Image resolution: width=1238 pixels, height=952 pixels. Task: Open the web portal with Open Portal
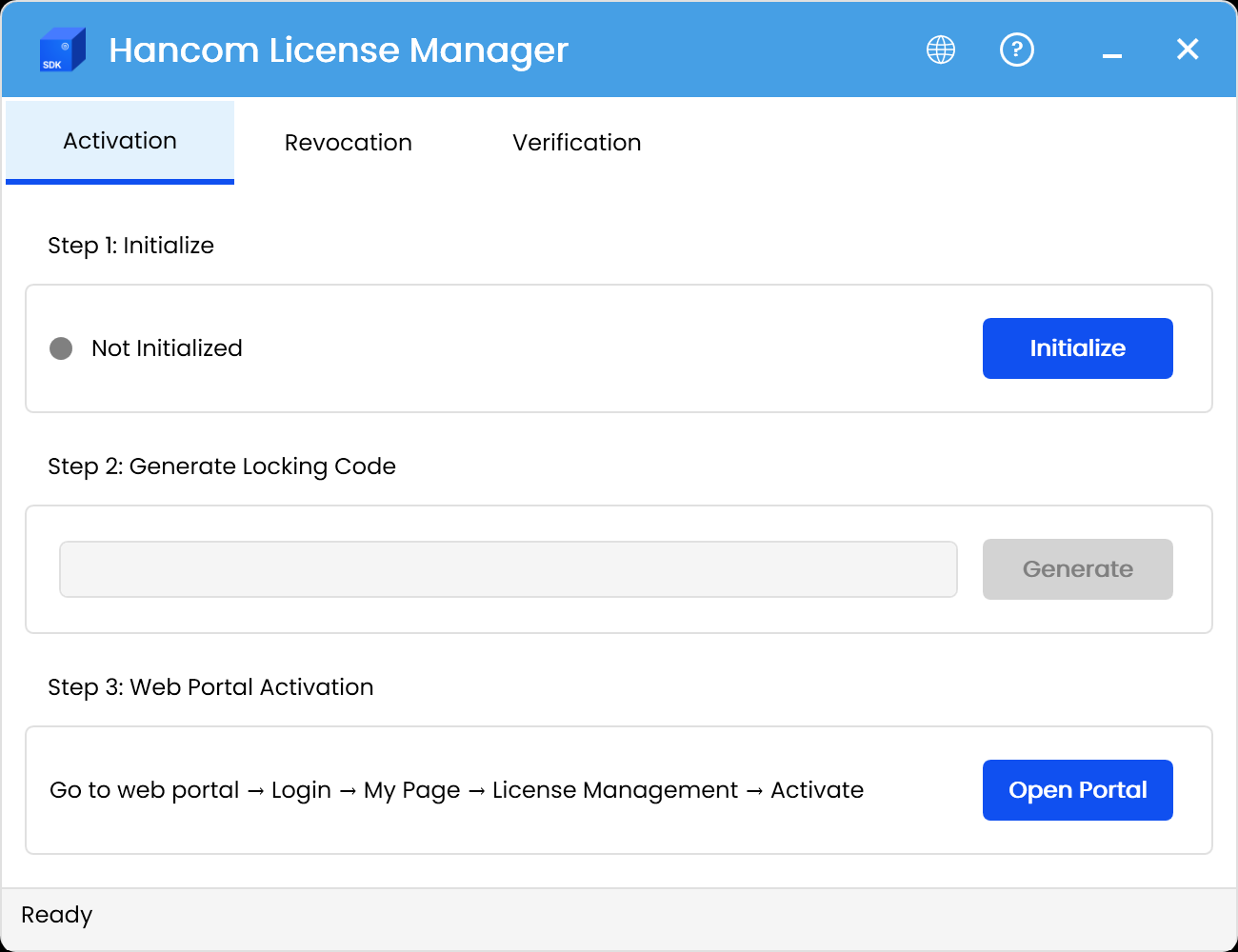[1077, 789]
